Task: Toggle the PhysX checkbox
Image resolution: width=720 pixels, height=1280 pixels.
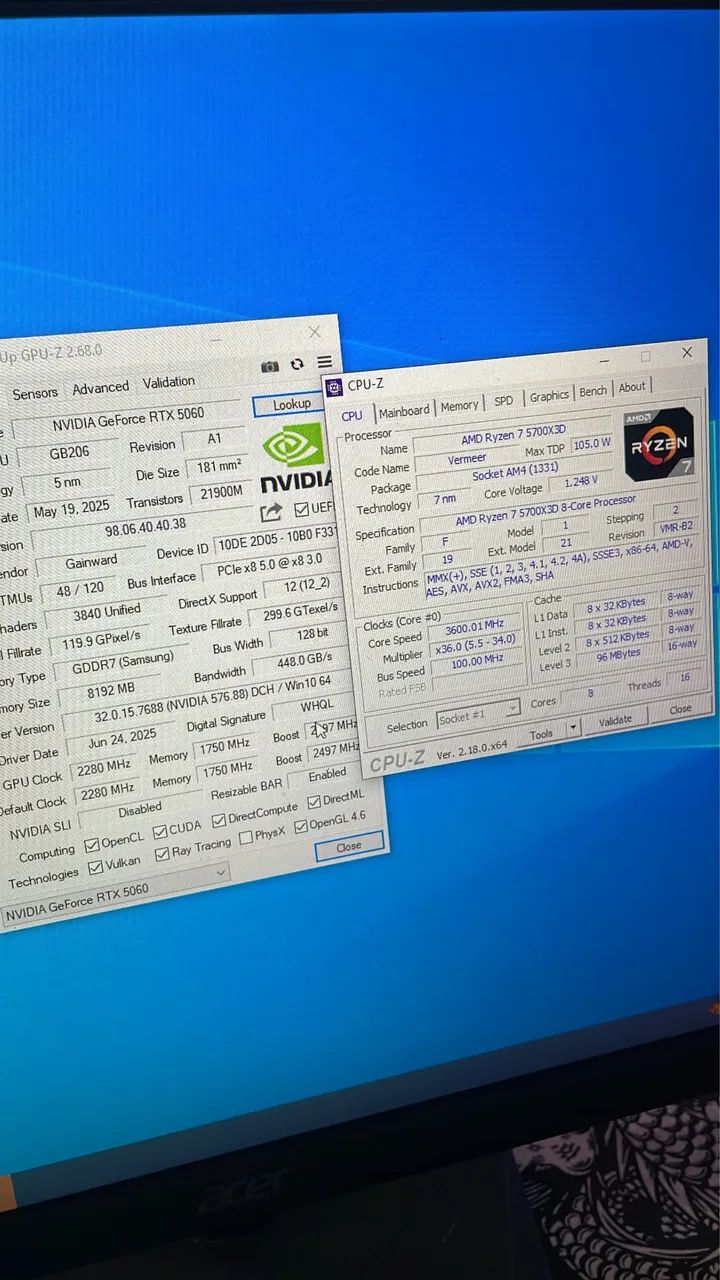Action: pos(245,837)
